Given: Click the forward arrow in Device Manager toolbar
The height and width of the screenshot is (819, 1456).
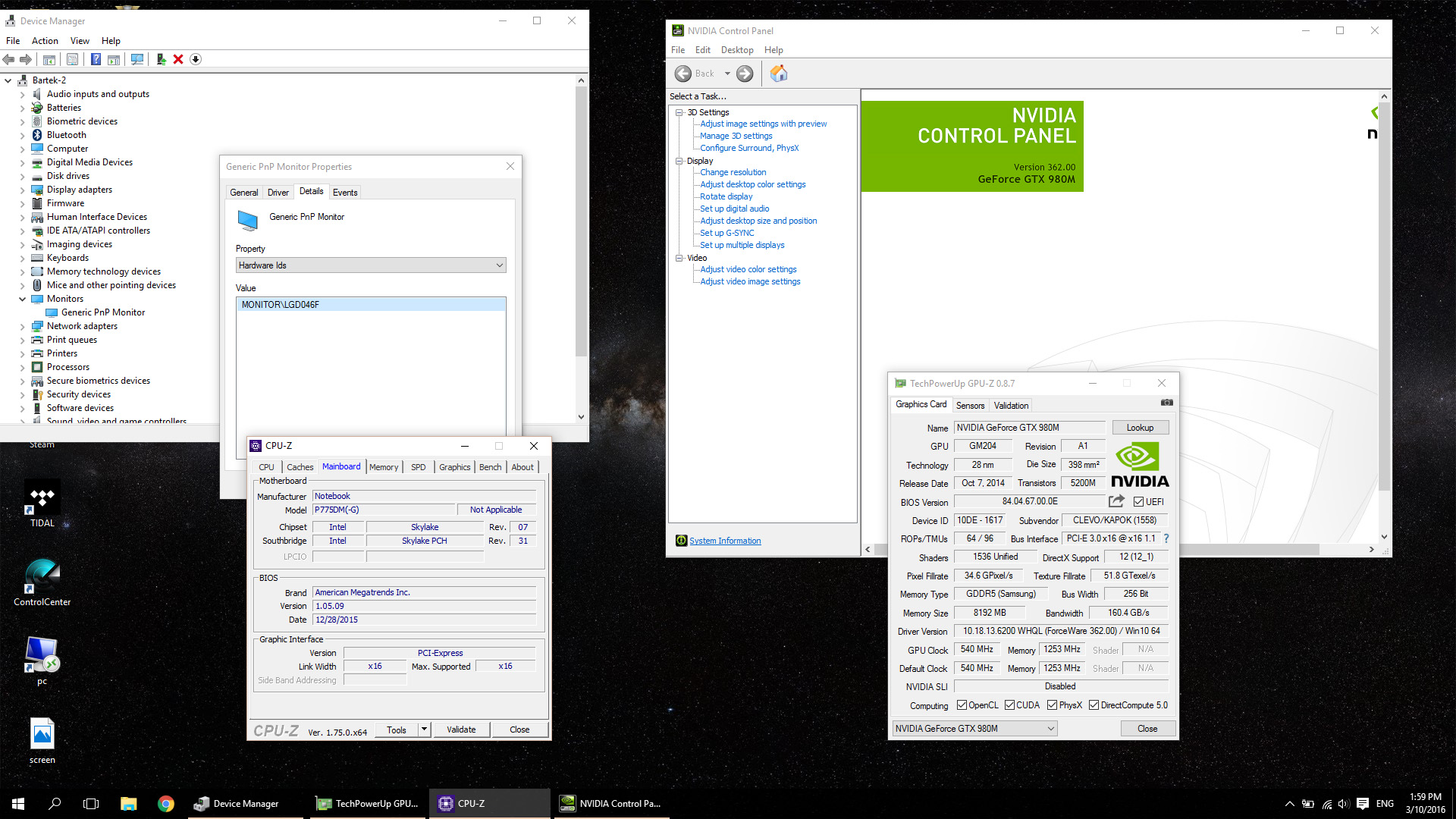Looking at the screenshot, I should pos(26,59).
